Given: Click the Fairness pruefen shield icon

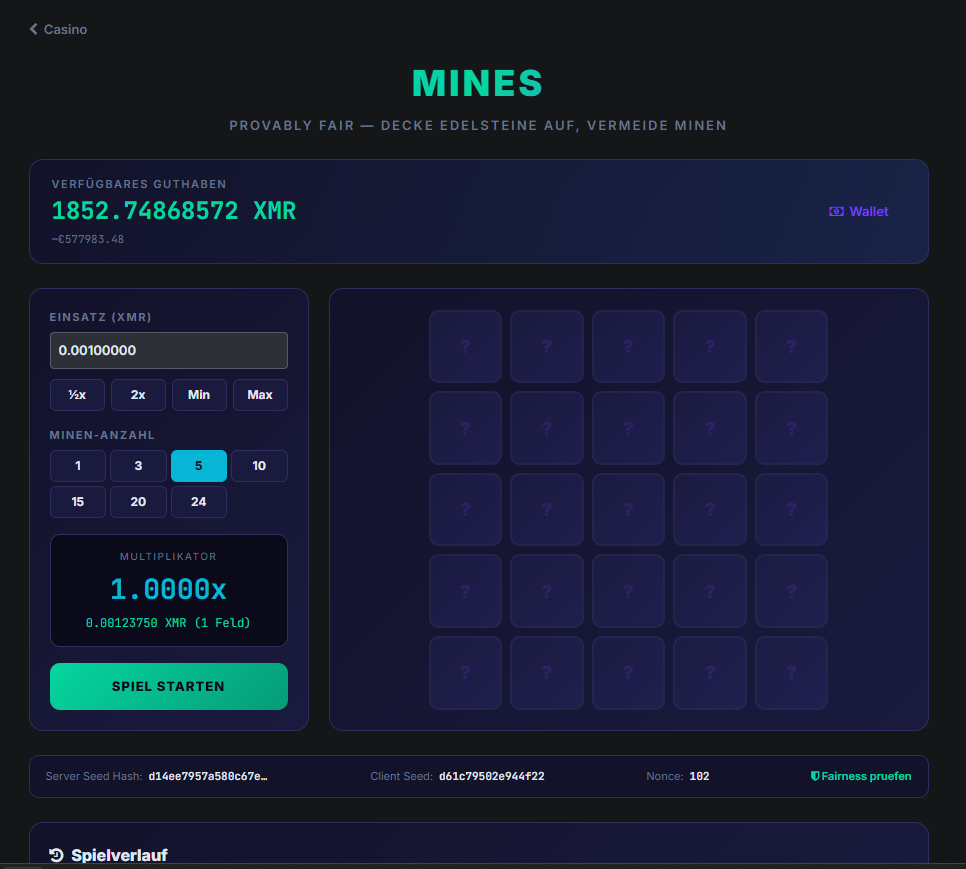Looking at the screenshot, I should pyautogui.click(x=814, y=776).
